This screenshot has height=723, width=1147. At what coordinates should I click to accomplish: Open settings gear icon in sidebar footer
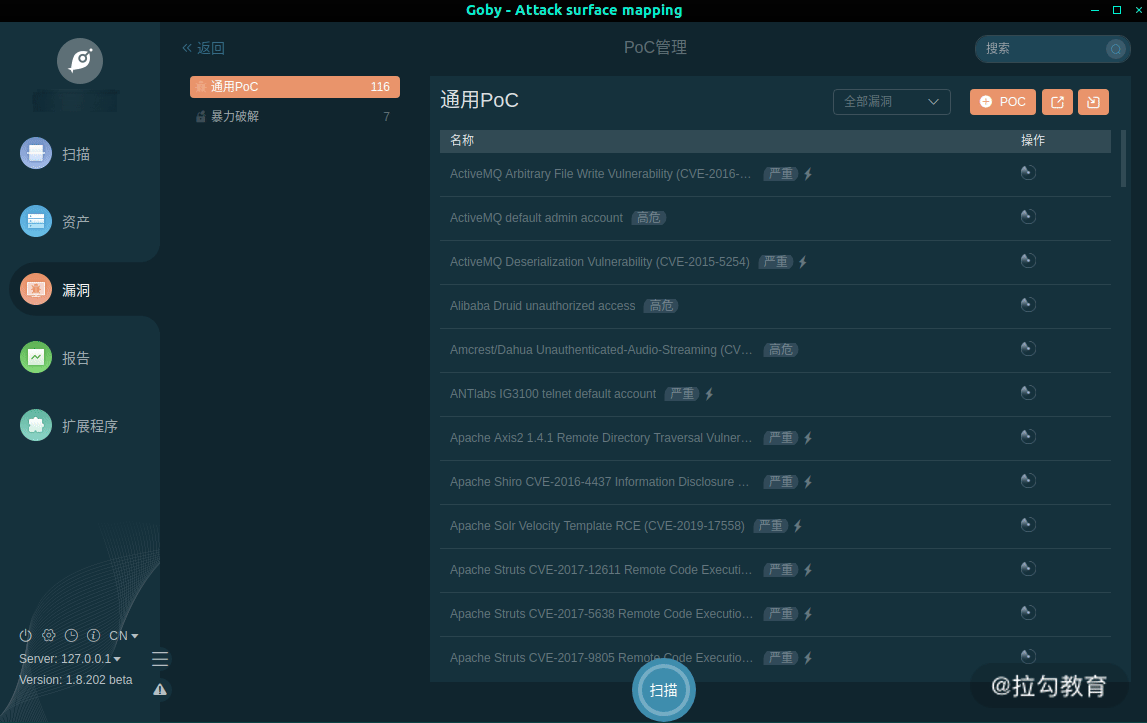(48, 635)
